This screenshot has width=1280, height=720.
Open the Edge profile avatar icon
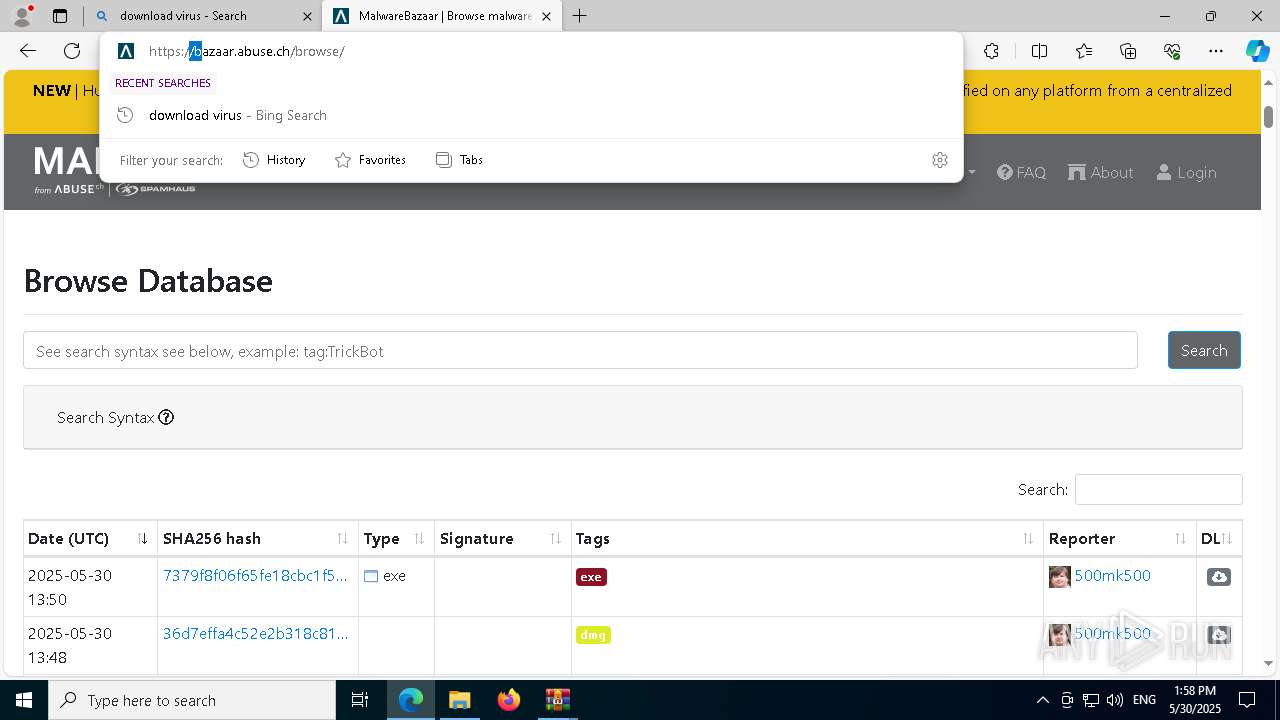[x=22, y=15]
